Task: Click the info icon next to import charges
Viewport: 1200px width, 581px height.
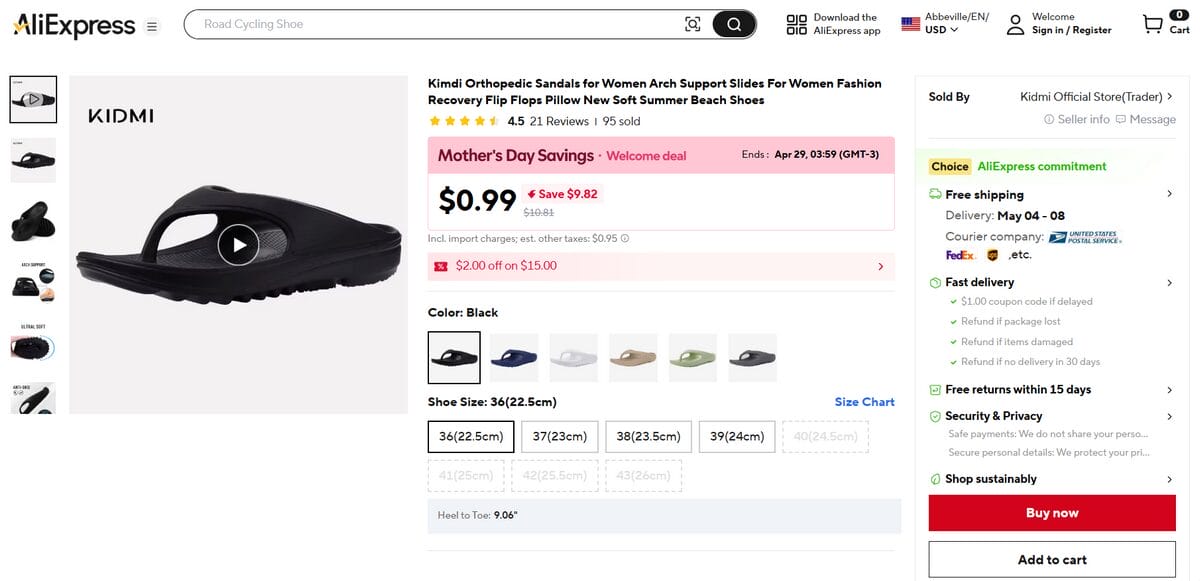Action: point(625,238)
